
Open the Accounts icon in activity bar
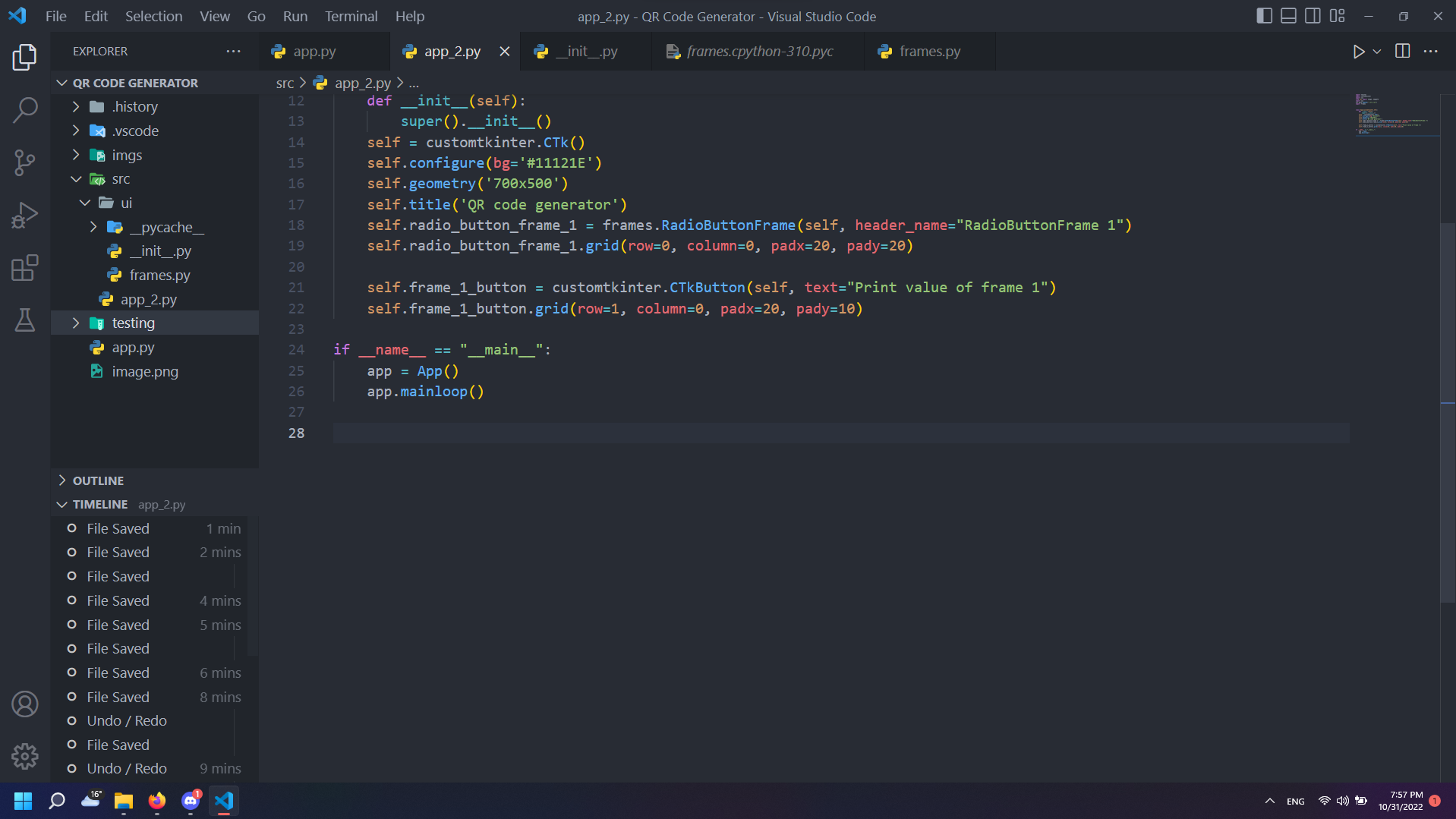24,704
